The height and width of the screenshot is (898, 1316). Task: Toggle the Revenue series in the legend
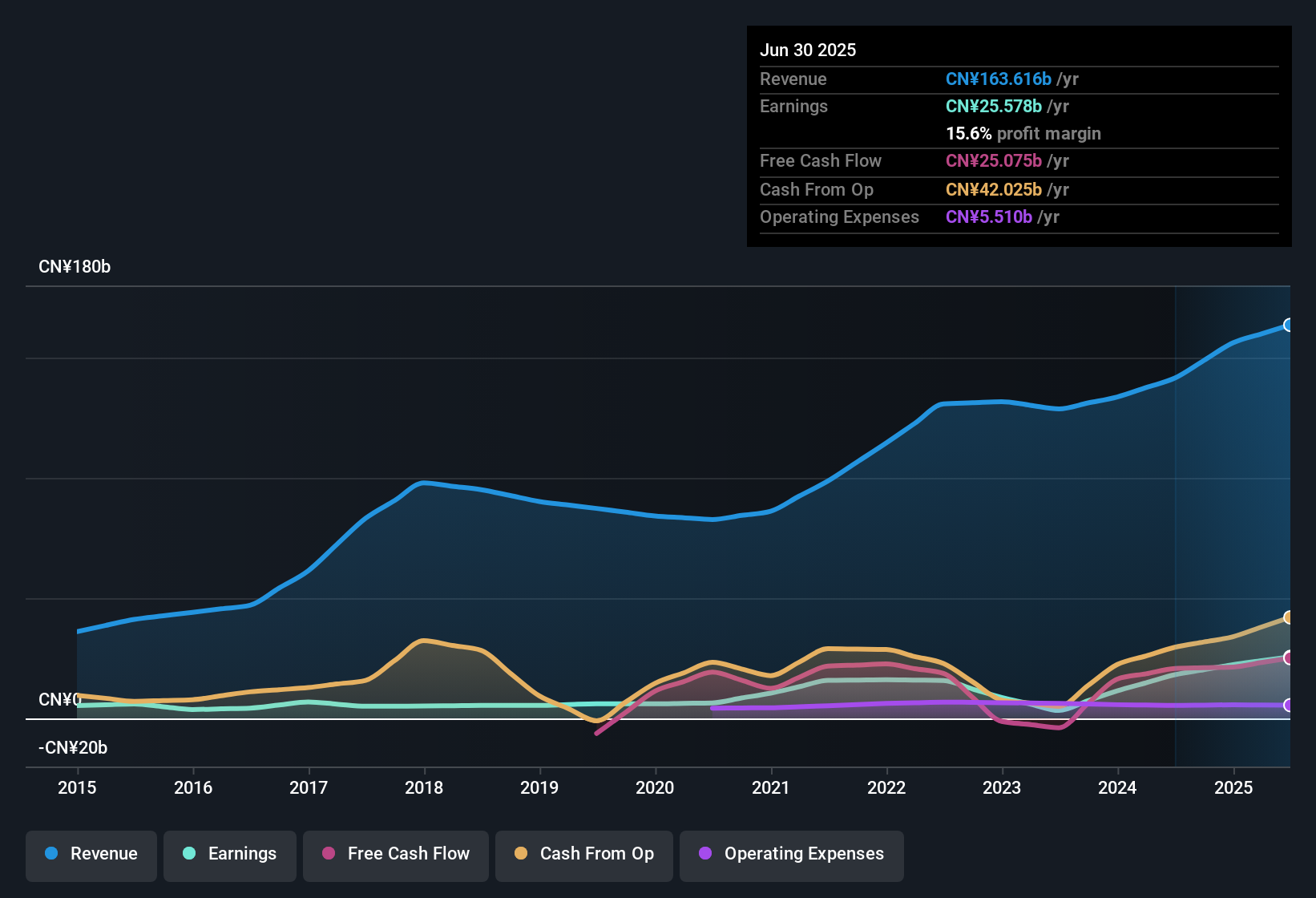click(x=91, y=854)
